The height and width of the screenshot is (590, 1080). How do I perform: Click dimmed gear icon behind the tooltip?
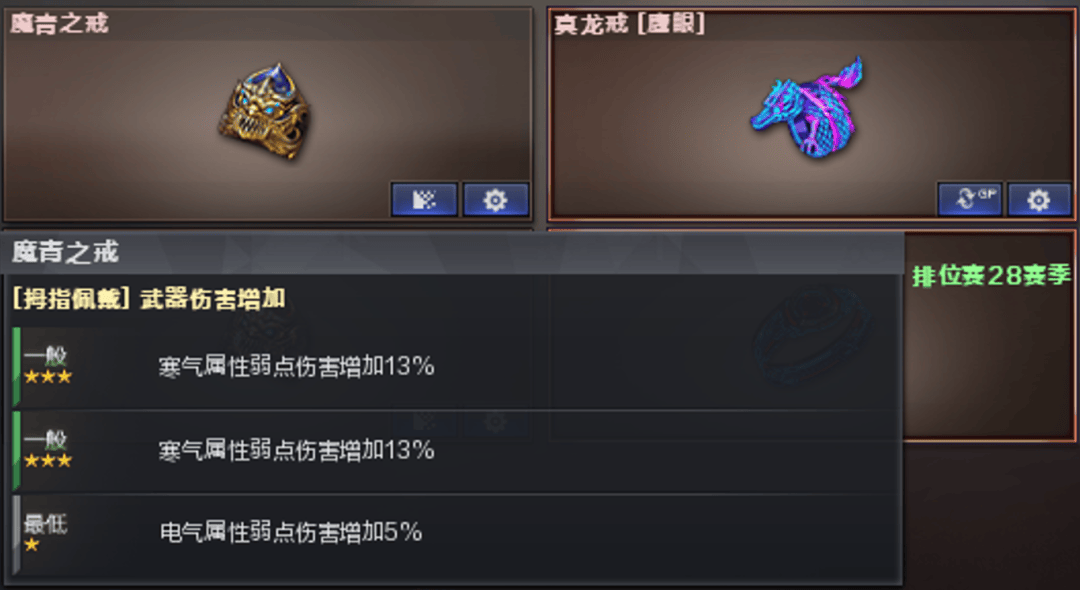(x=496, y=422)
